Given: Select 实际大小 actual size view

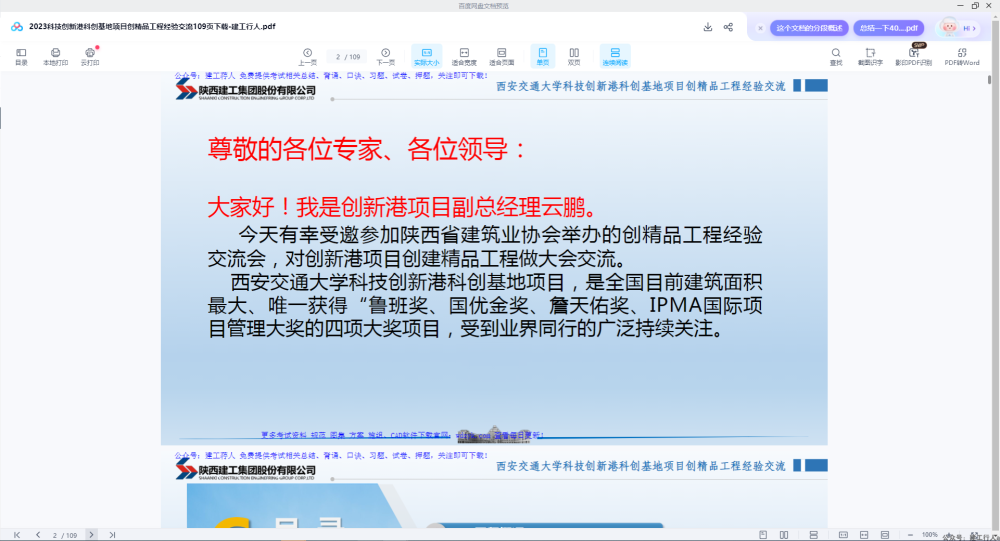Looking at the screenshot, I should 427,57.
